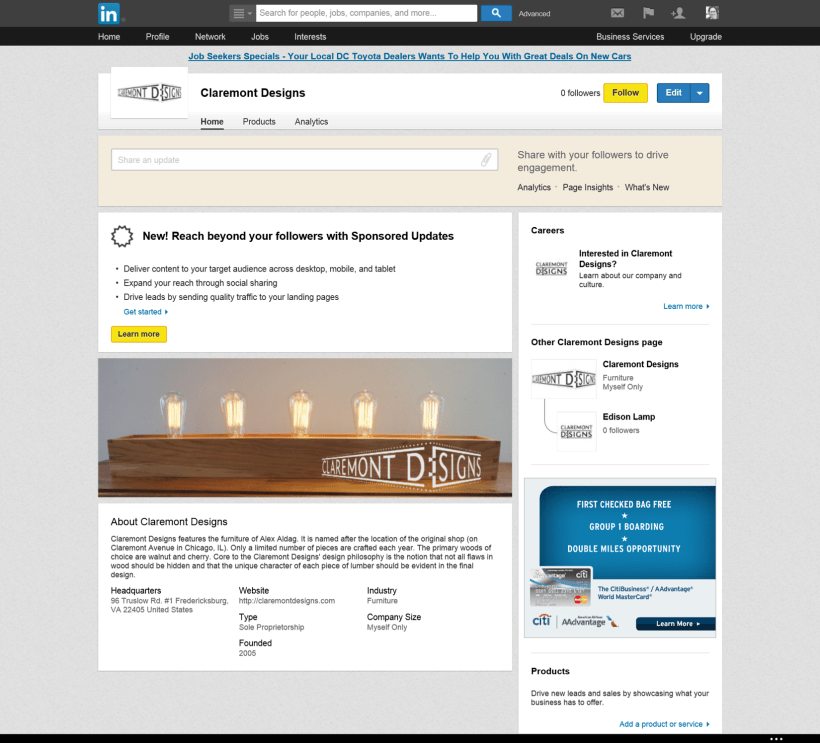This screenshot has width=820, height=743.
Task: Check notifications via the flag icon
Action: point(648,13)
